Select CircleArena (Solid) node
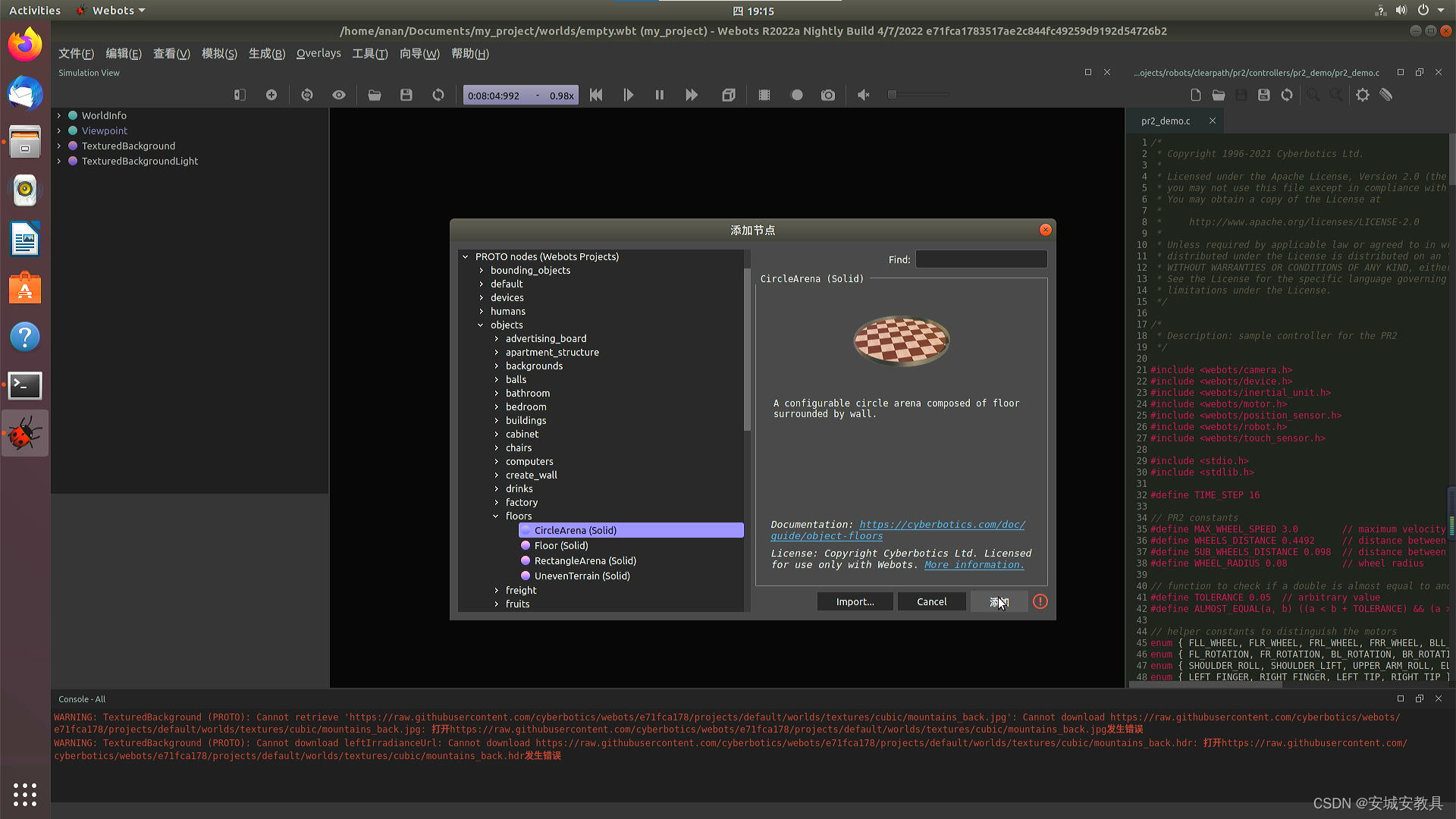1456x819 pixels. [631, 530]
